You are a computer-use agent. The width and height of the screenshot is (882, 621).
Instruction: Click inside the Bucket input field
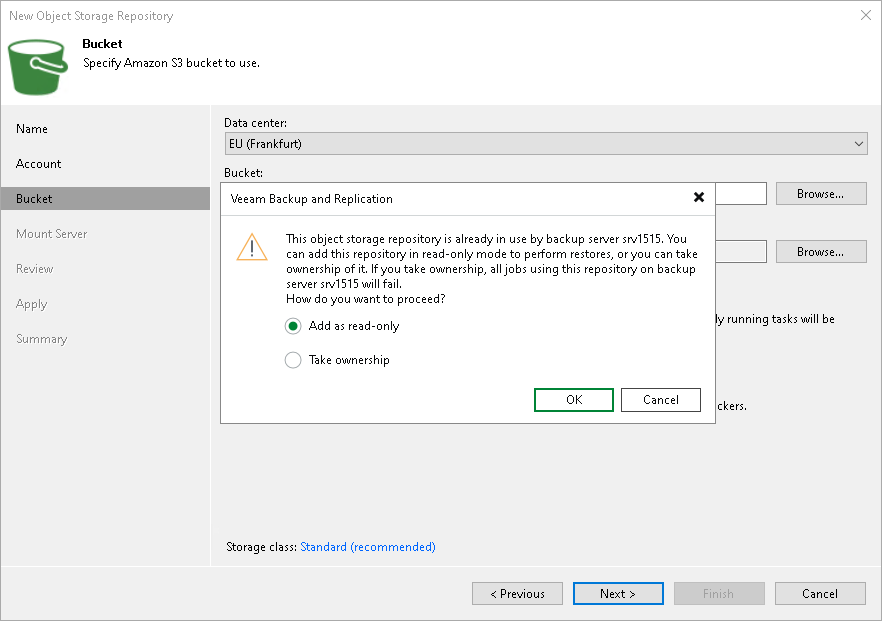click(741, 194)
